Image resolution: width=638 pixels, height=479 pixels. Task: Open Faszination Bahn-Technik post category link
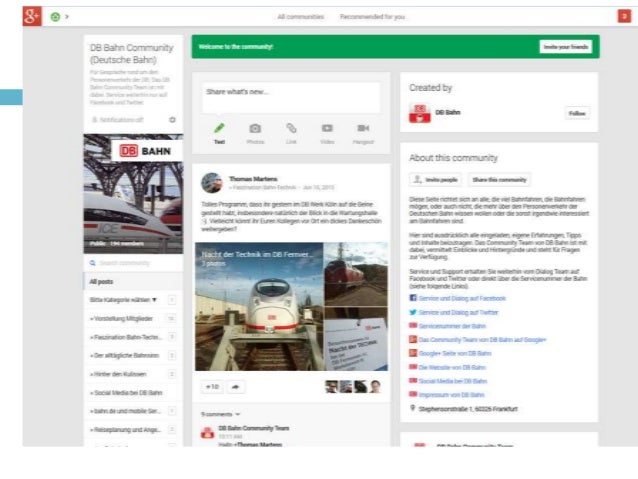coord(263,188)
